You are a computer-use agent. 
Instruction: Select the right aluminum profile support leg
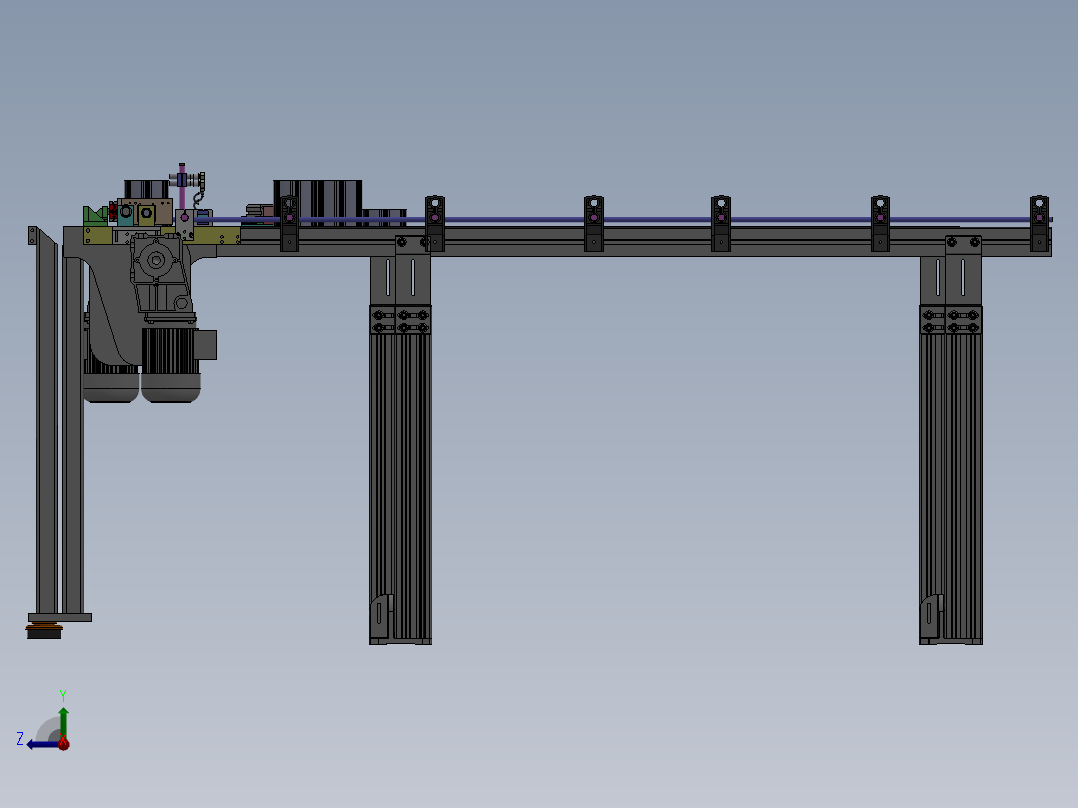951,474
